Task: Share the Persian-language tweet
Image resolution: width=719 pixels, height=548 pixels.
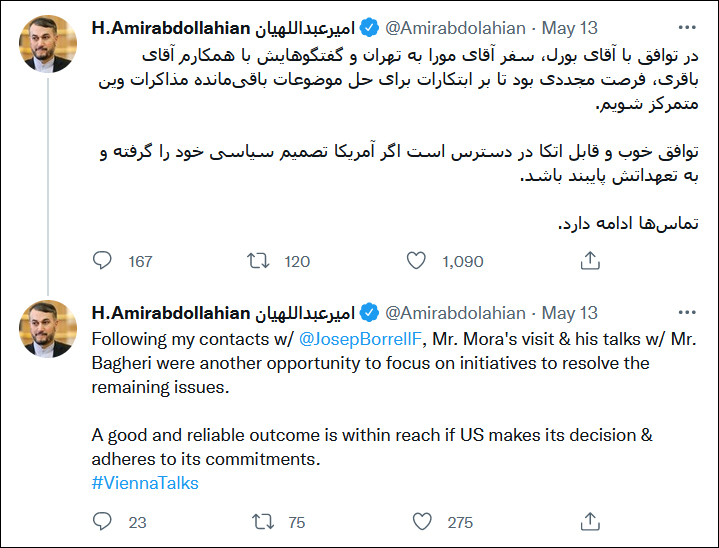Action: point(590,261)
